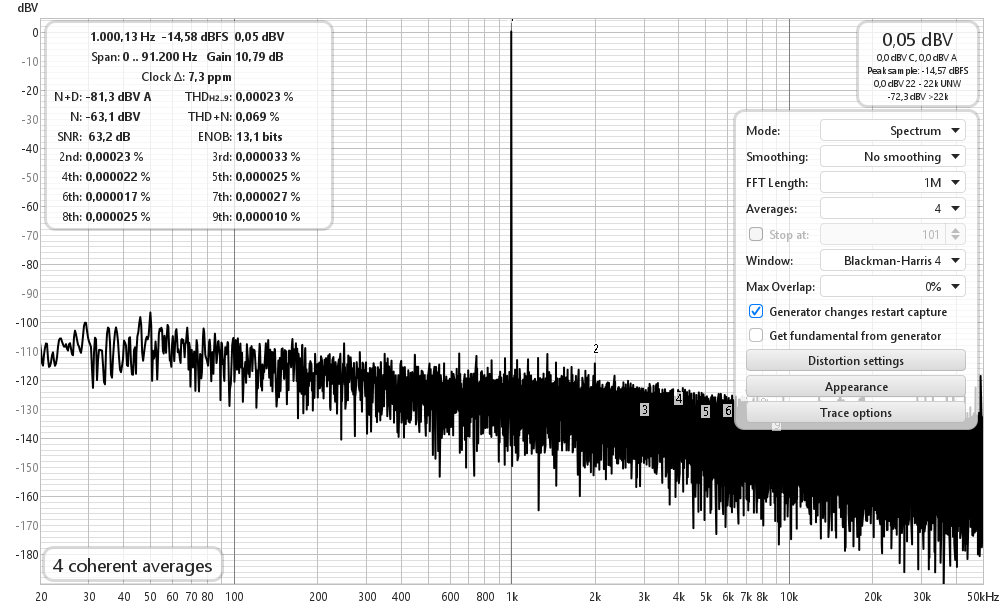Open Trace options
Screen dimensions: 1003x609
click(x=855, y=413)
